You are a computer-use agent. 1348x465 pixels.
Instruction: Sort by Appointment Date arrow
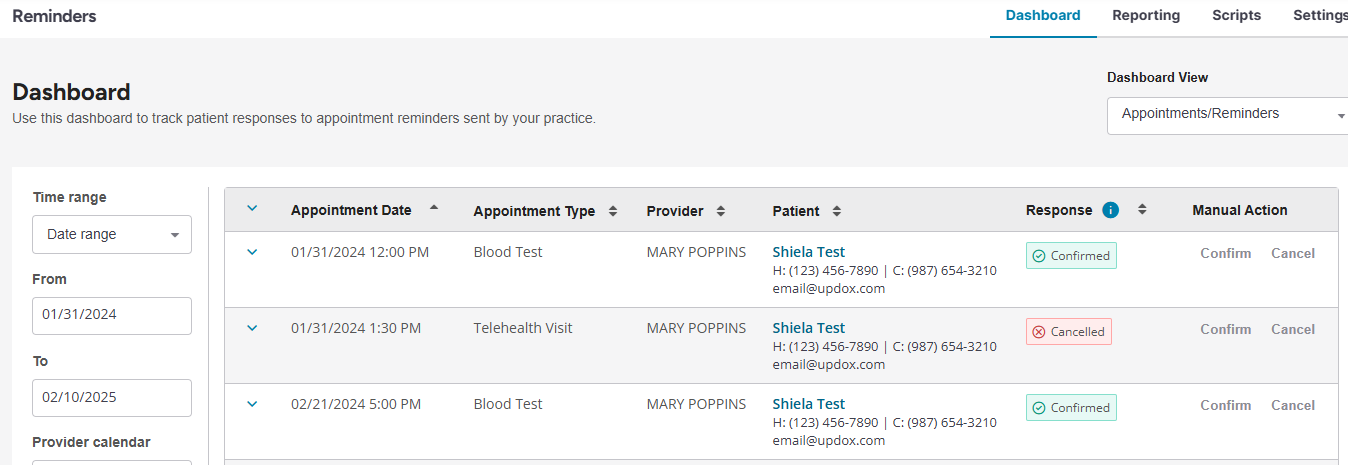433,208
